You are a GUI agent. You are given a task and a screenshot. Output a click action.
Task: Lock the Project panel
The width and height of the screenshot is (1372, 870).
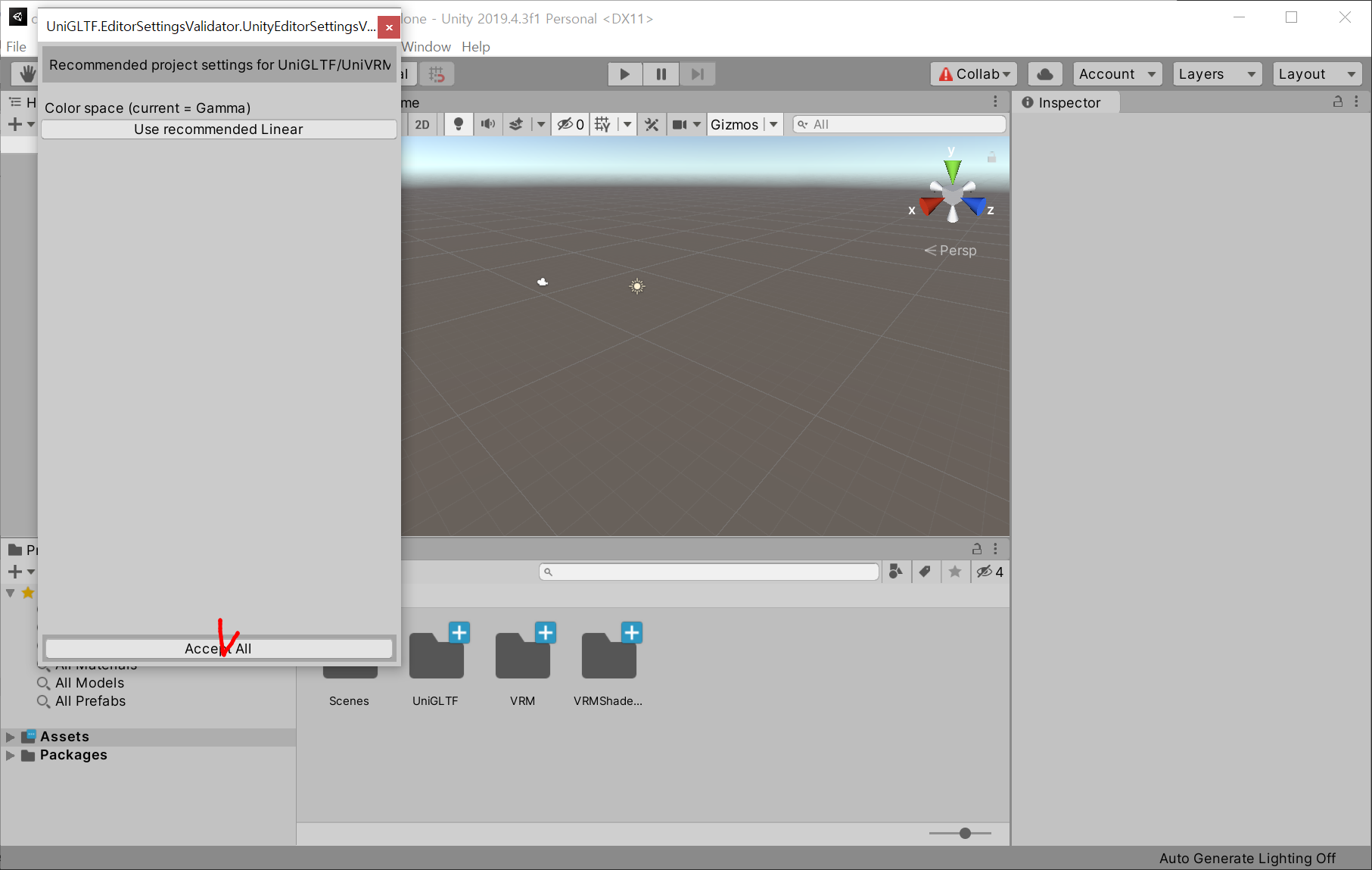(977, 549)
